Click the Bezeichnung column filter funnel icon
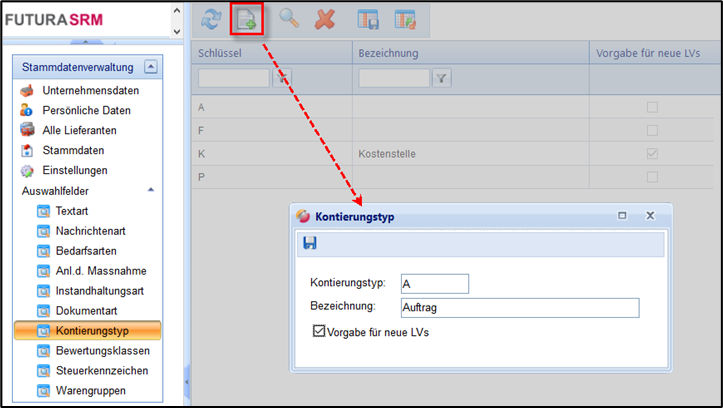The width and height of the screenshot is (723, 408). (442, 78)
